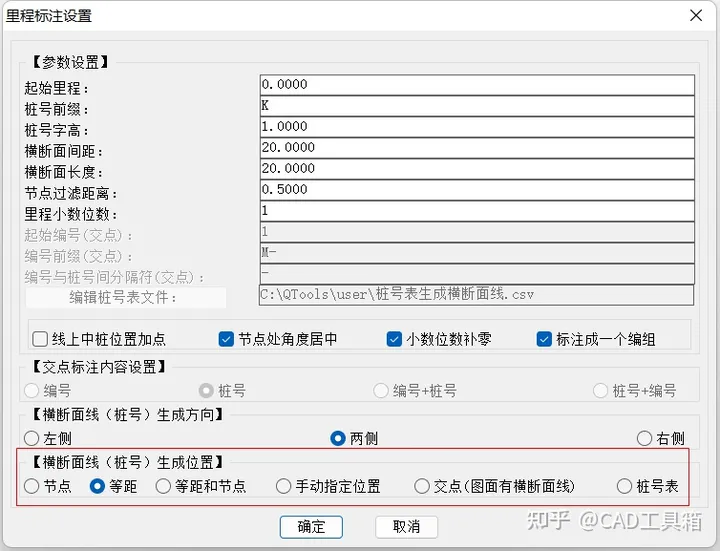The height and width of the screenshot is (551, 720).
Task: Click the 桩号 radio in 交点标注内容设置
Action: click(x=206, y=391)
